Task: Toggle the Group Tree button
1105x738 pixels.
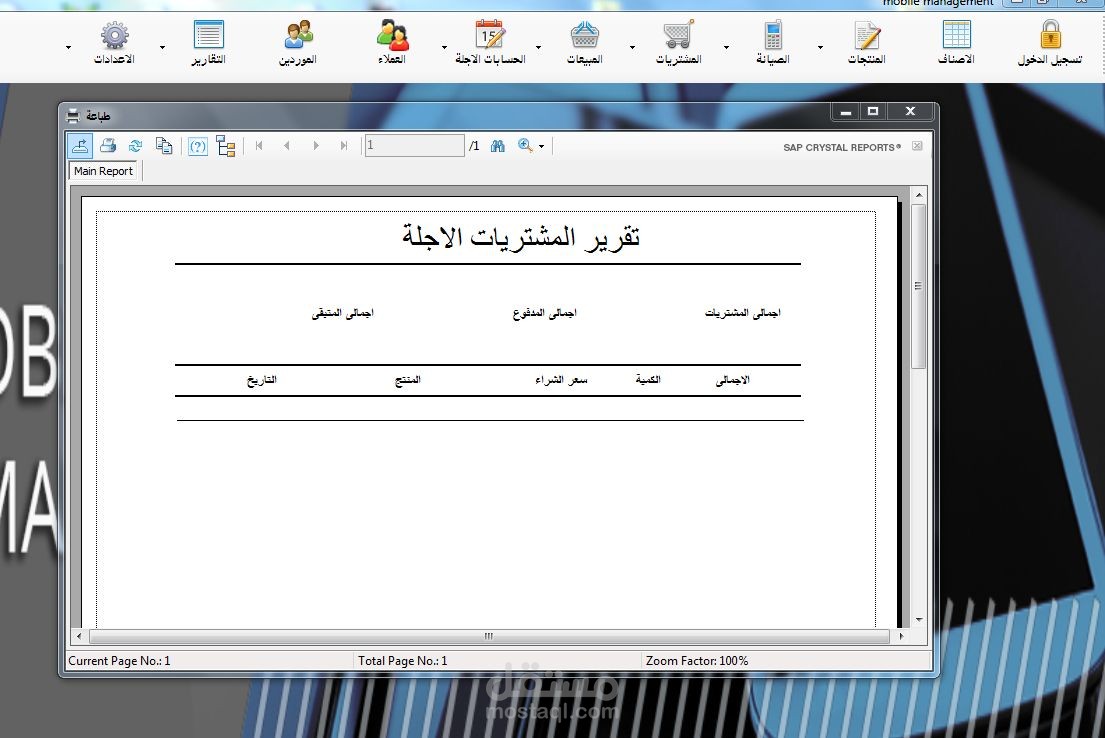Action: [x=226, y=146]
